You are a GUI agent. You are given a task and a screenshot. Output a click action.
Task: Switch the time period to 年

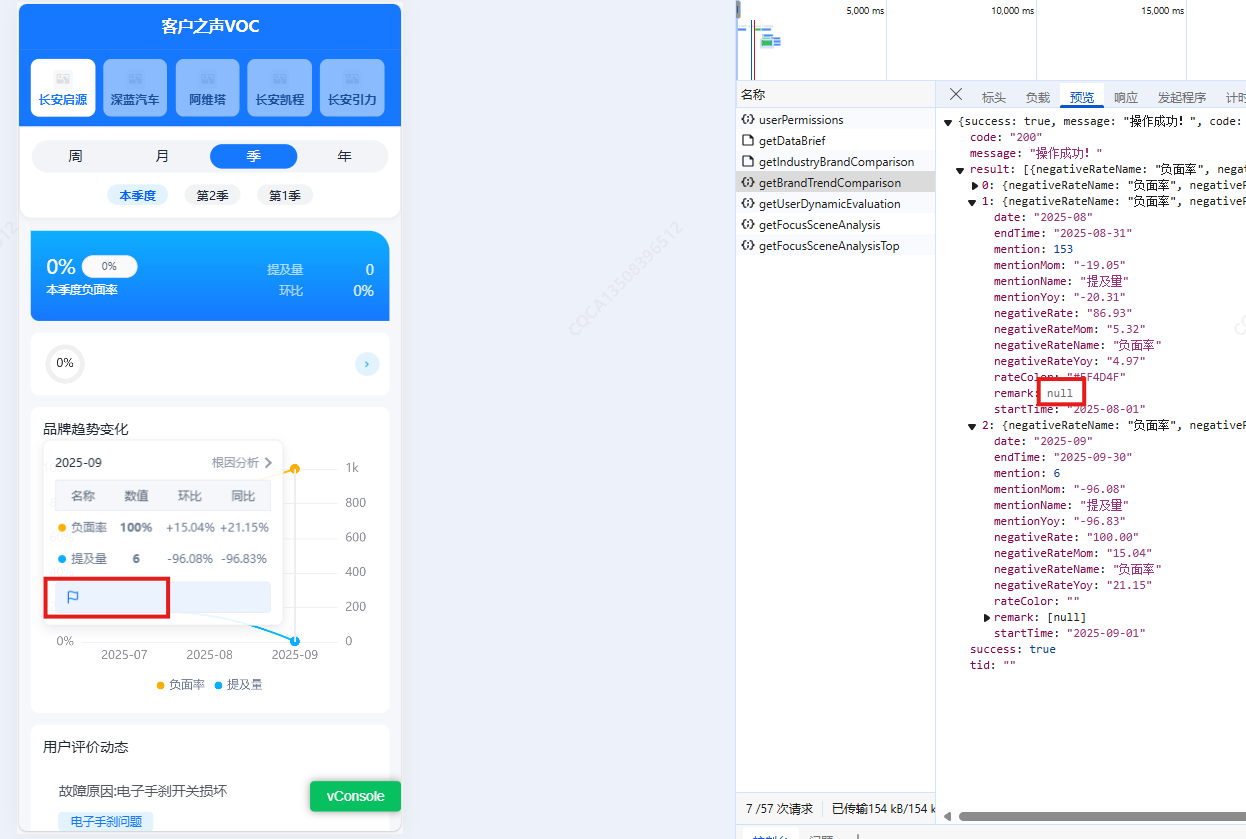(344, 157)
